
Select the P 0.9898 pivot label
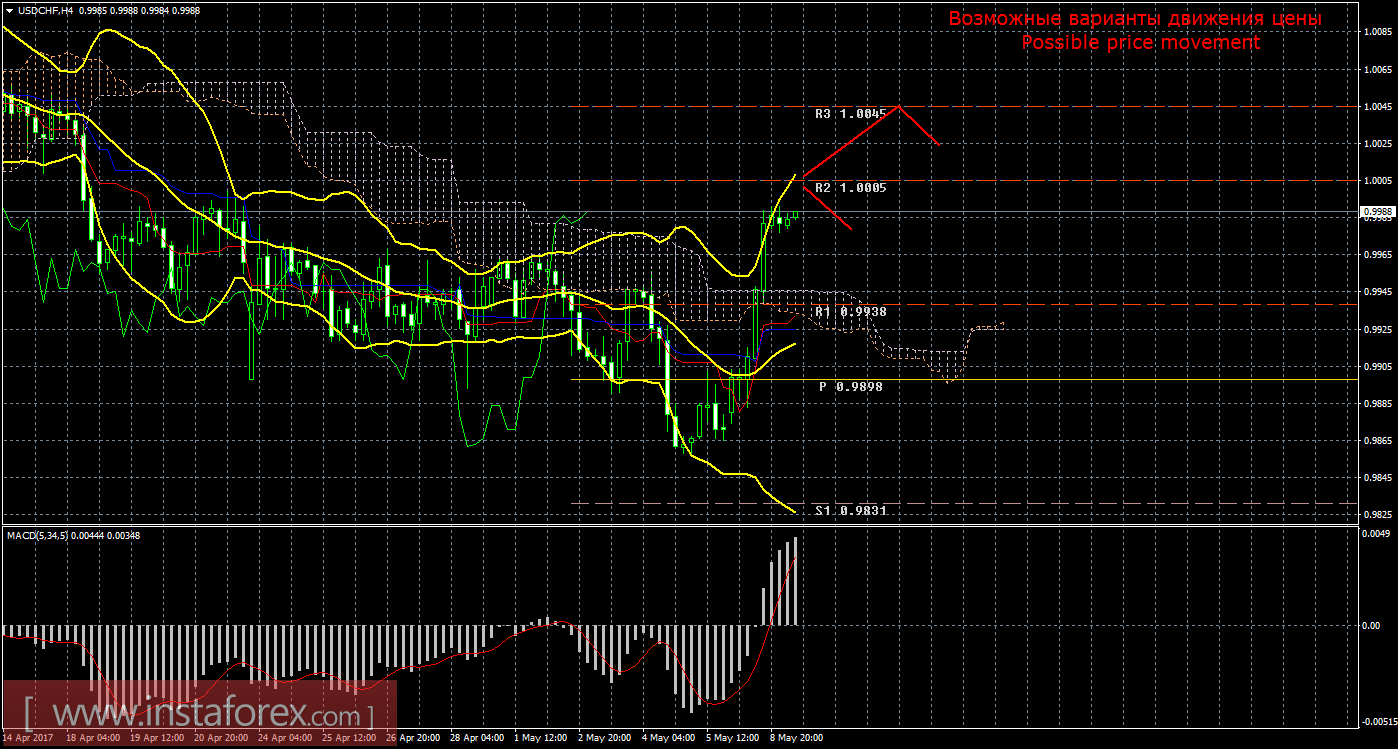pyautogui.click(x=850, y=386)
